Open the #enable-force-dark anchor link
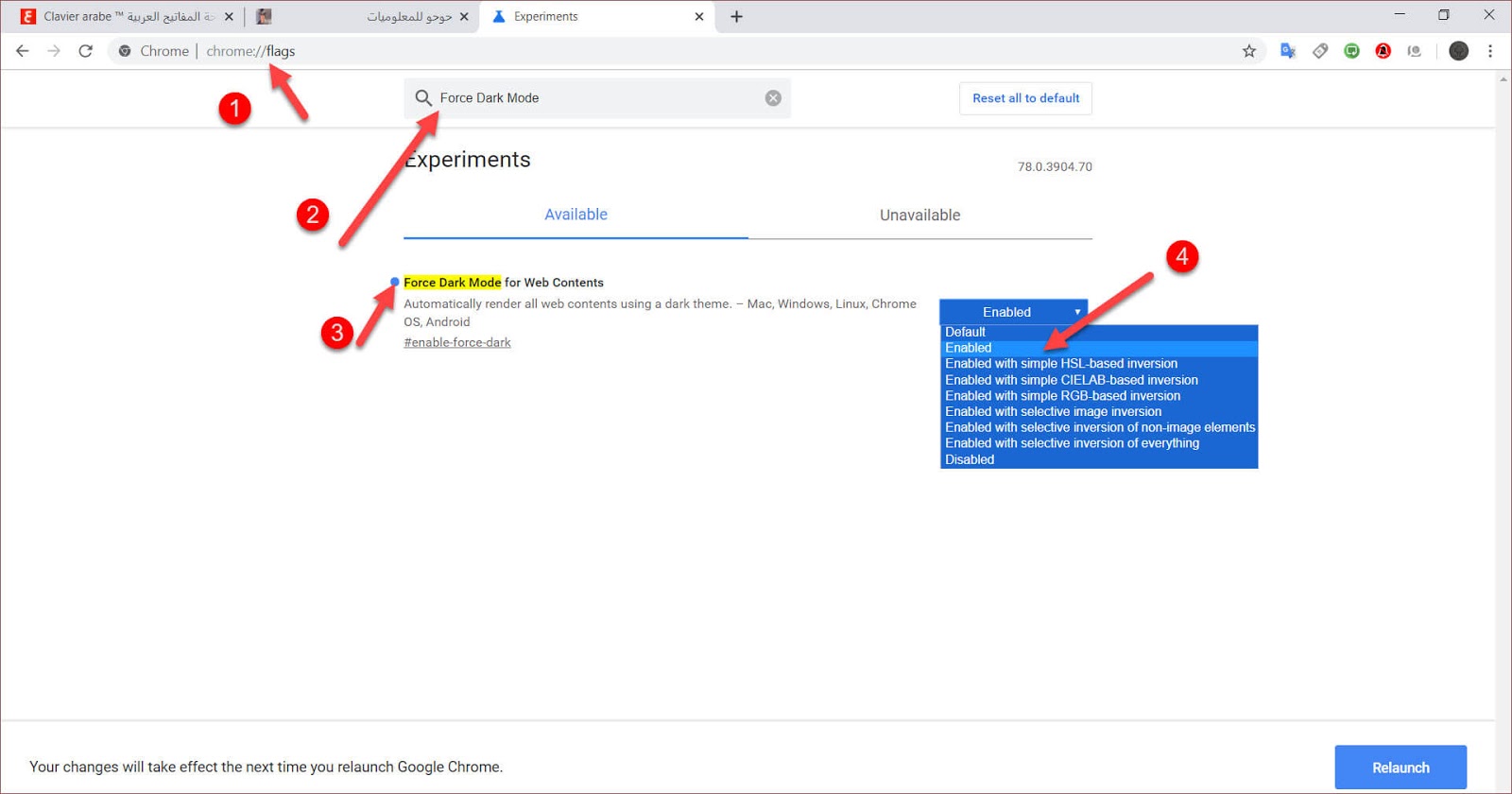This screenshot has height=794, width=1512. pos(457,342)
